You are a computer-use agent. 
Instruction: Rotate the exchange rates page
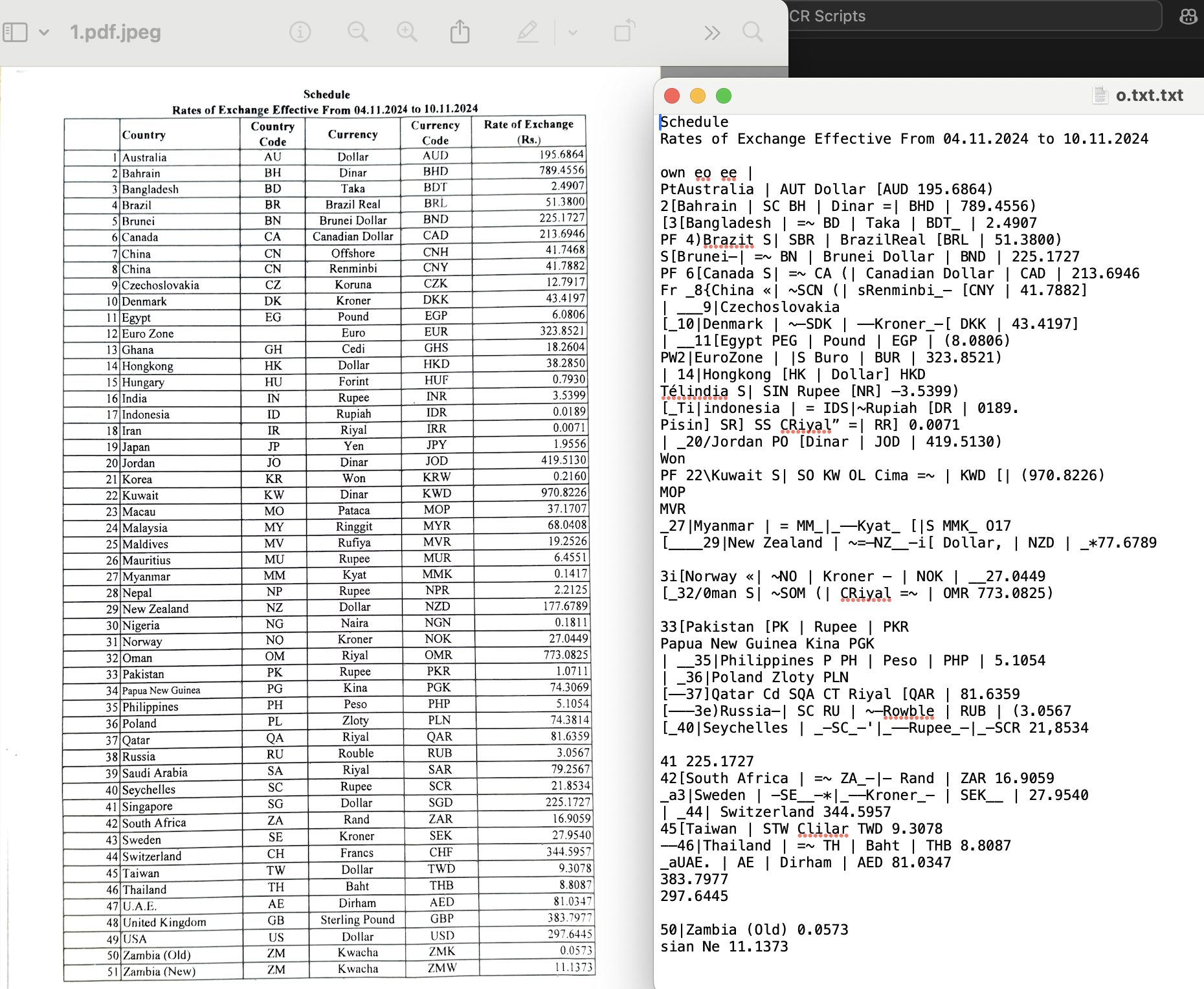click(623, 31)
